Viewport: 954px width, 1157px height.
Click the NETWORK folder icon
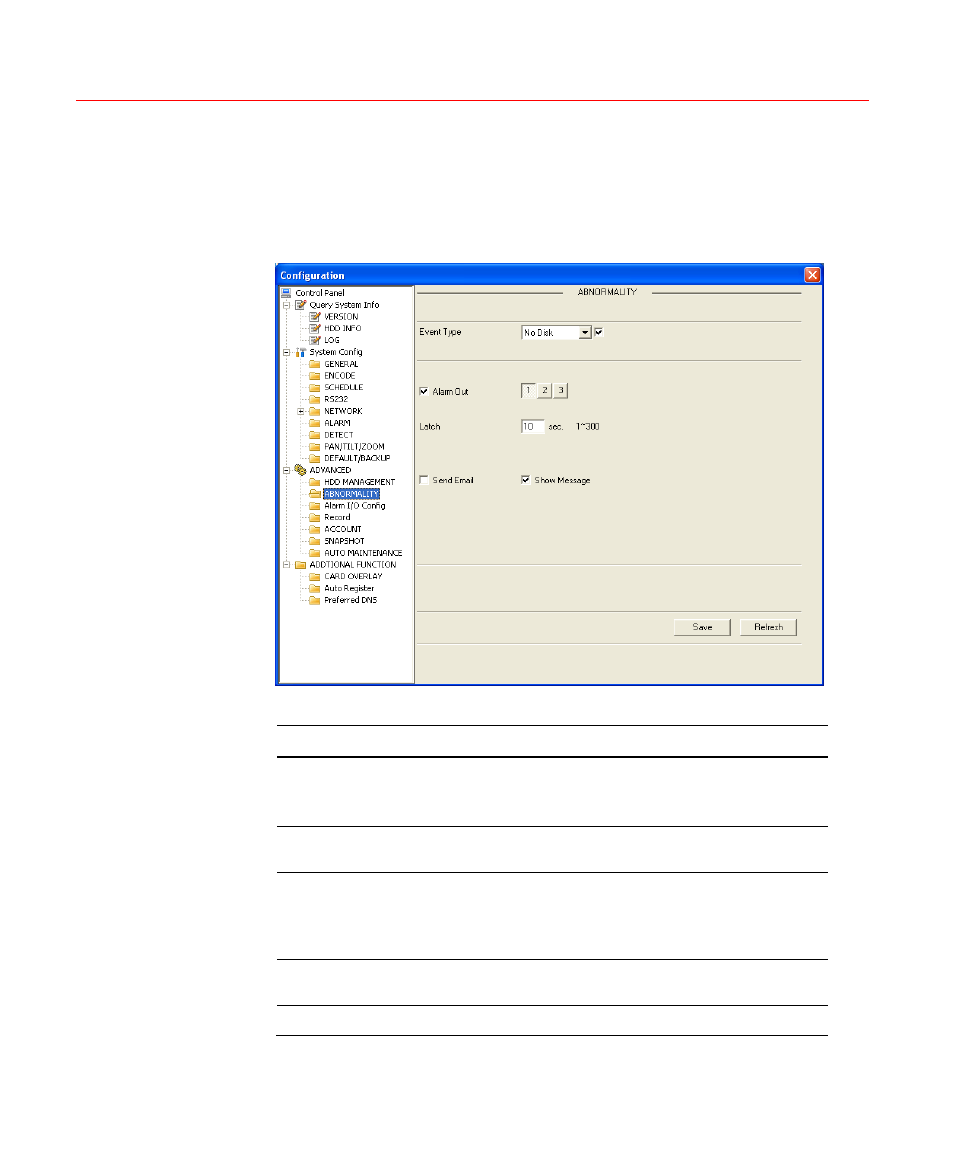coord(315,411)
